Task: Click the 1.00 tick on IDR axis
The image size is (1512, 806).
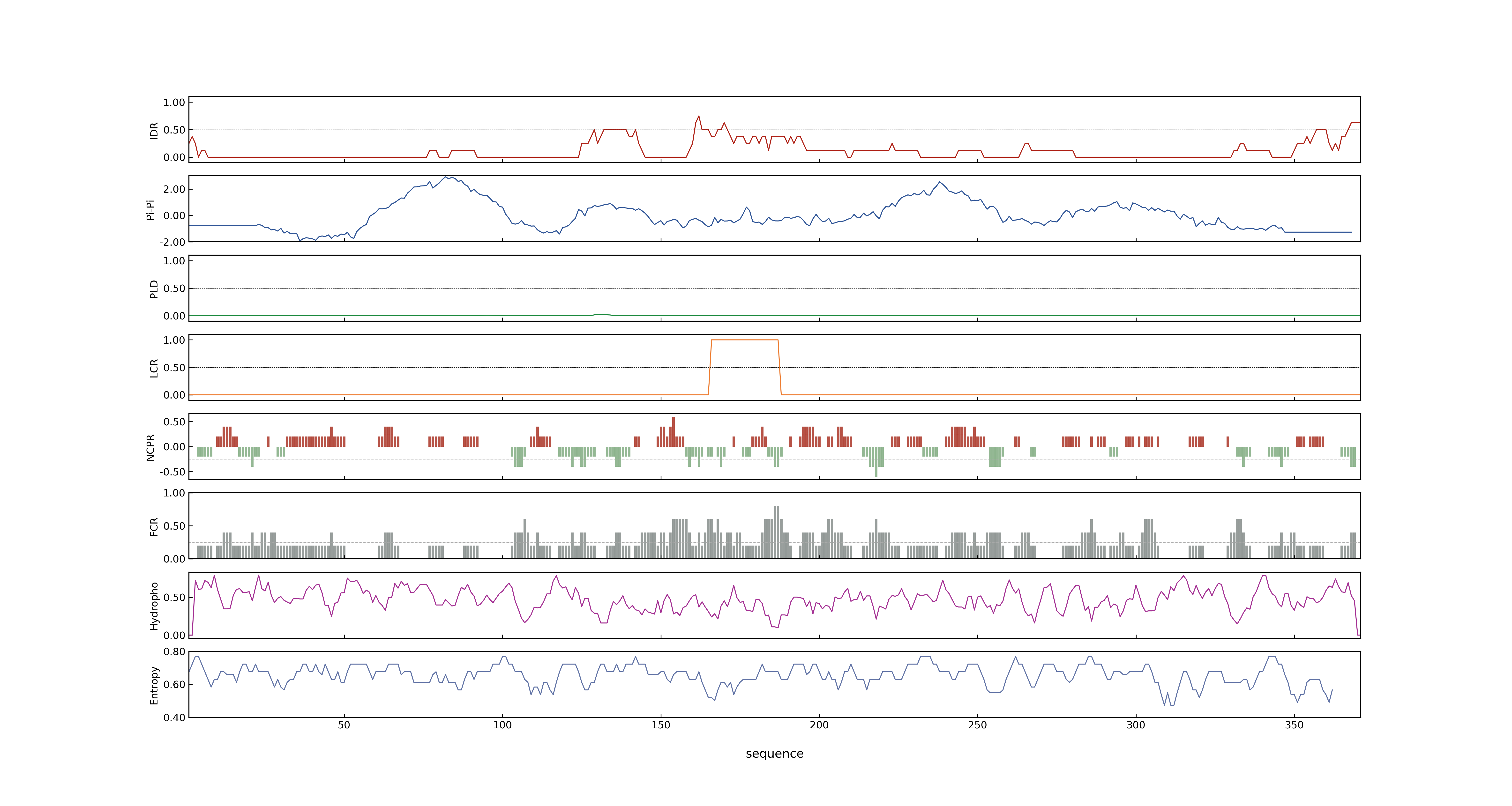Action: [x=174, y=103]
